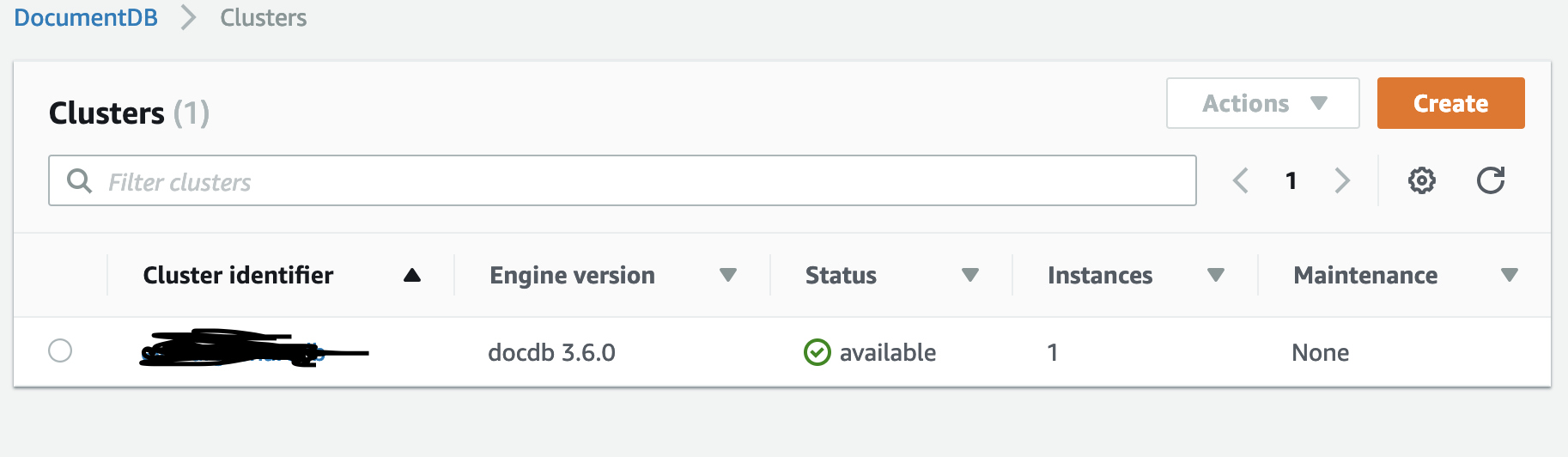Sort by the Status column arrow

pyautogui.click(x=970, y=275)
